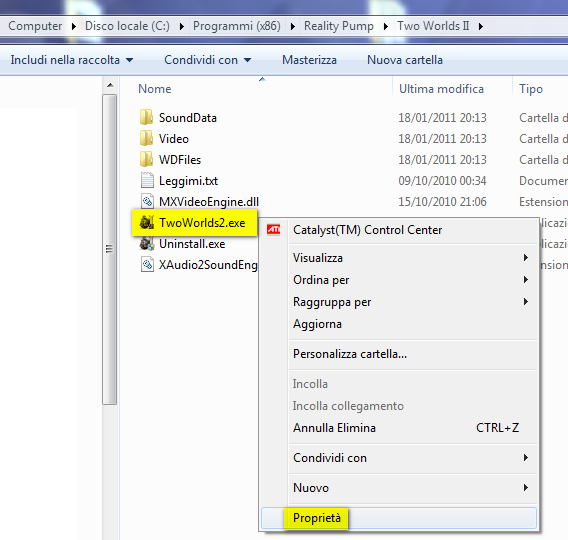Image resolution: width=568 pixels, height=540 pixels.
Task: Click date 09/10/2010 00:34 cell
Action: (x=442, y=181)
